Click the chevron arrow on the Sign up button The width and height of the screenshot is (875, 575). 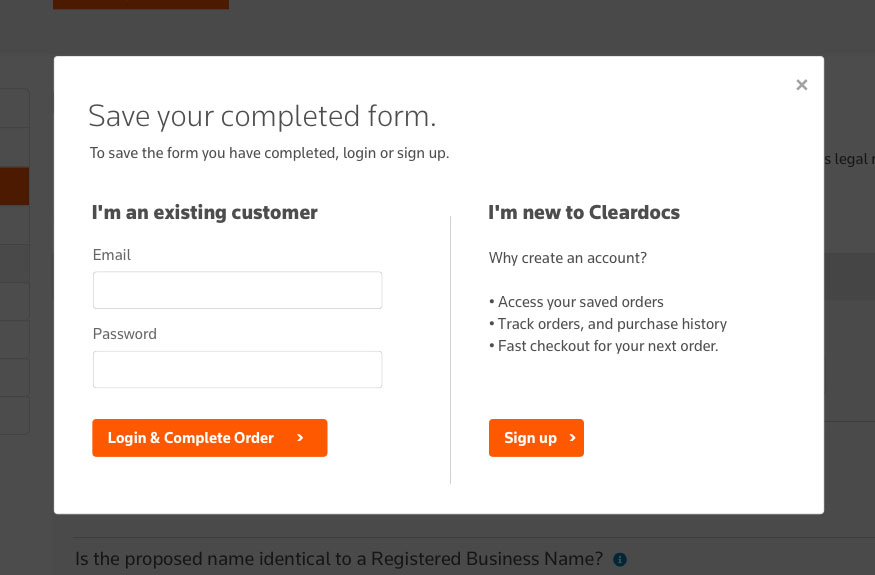click(572, 438)
